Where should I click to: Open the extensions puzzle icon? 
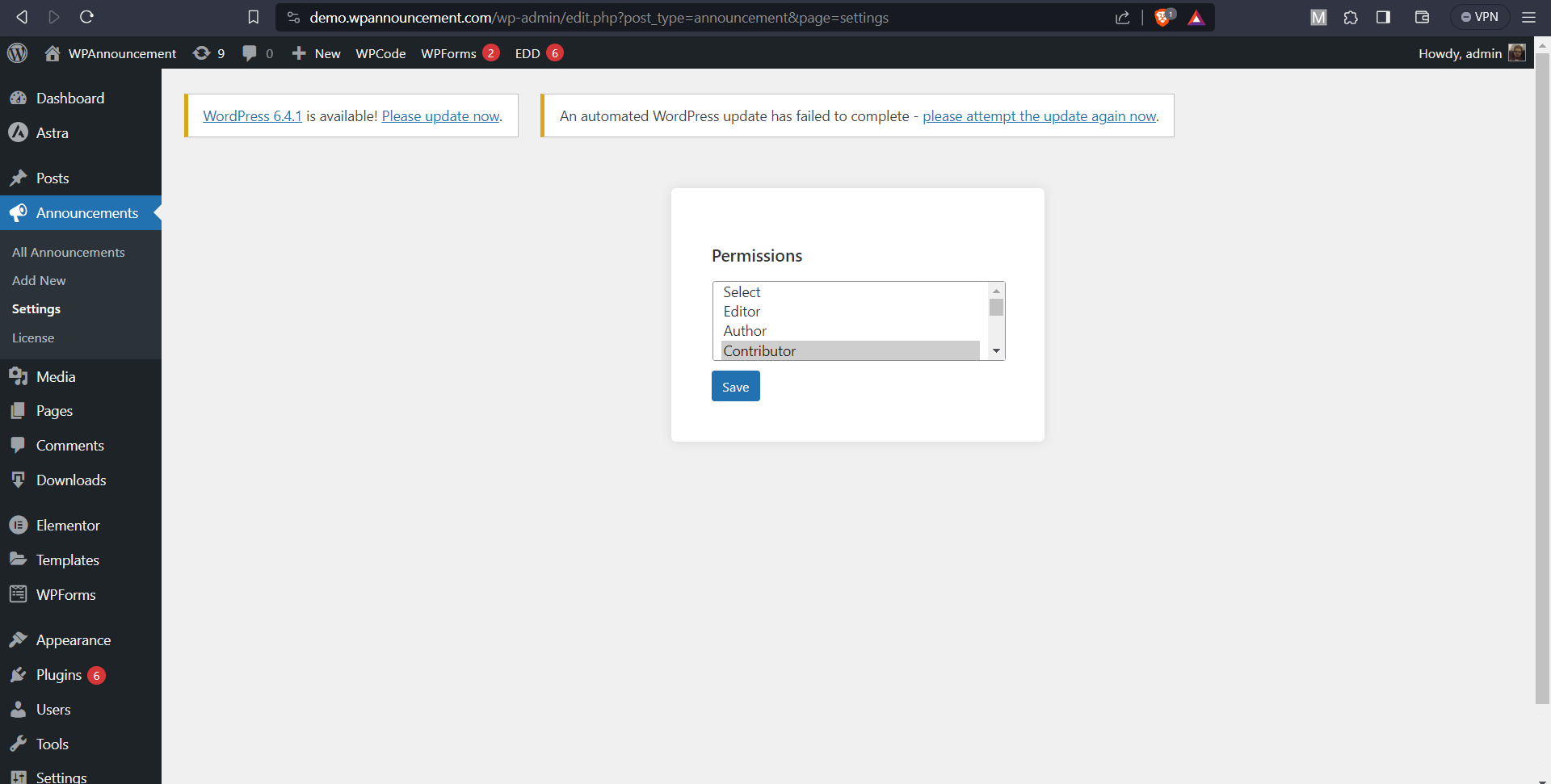tap(1351, 17)
